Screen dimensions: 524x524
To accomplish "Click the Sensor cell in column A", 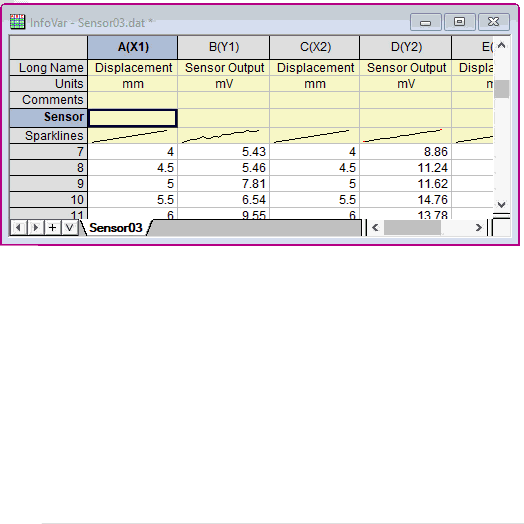I will [x=133, y=118].
